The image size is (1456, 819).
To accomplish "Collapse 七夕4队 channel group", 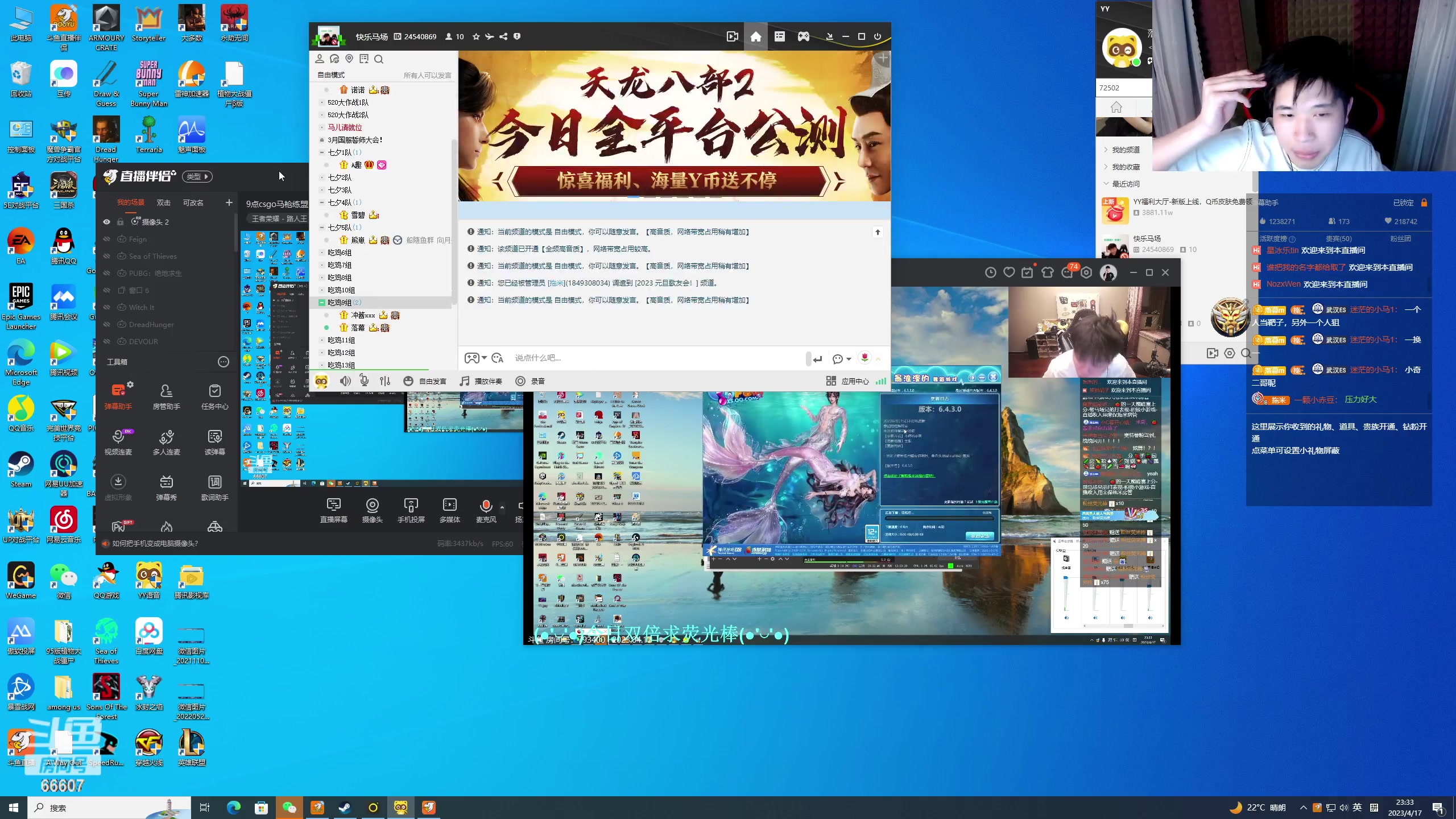I will click(x=322, y=202).
